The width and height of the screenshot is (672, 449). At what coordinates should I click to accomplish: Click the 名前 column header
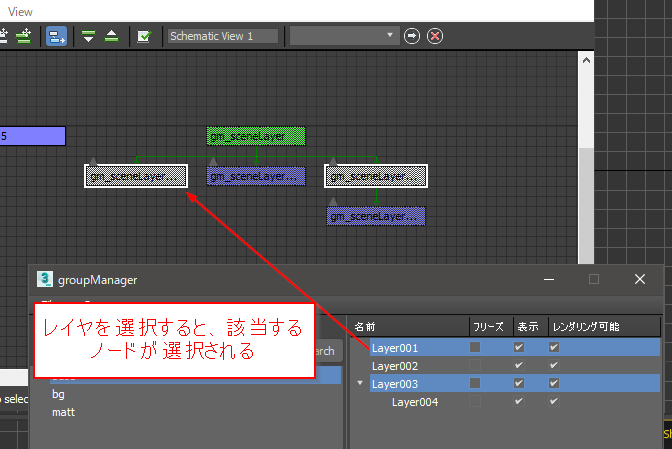click(x=365, y=327)
